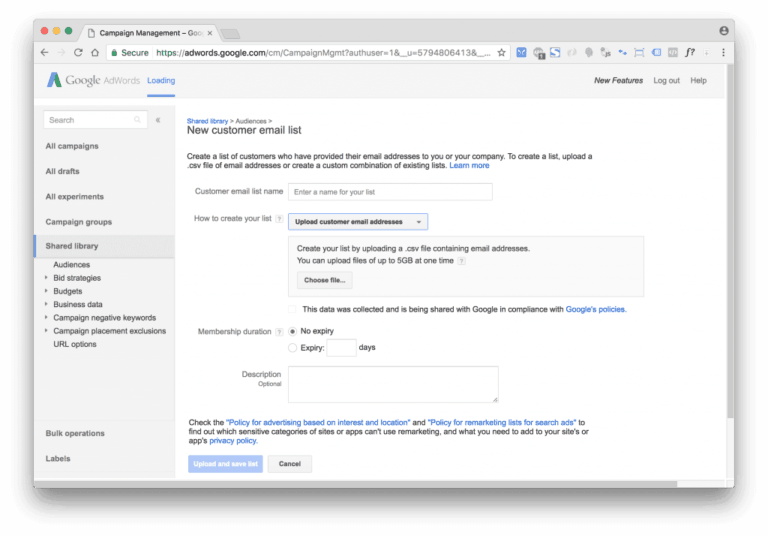The width and height of the screenshot is (768, 536).
Task: Focus the Description text area
Action: [x=393, y=385]
